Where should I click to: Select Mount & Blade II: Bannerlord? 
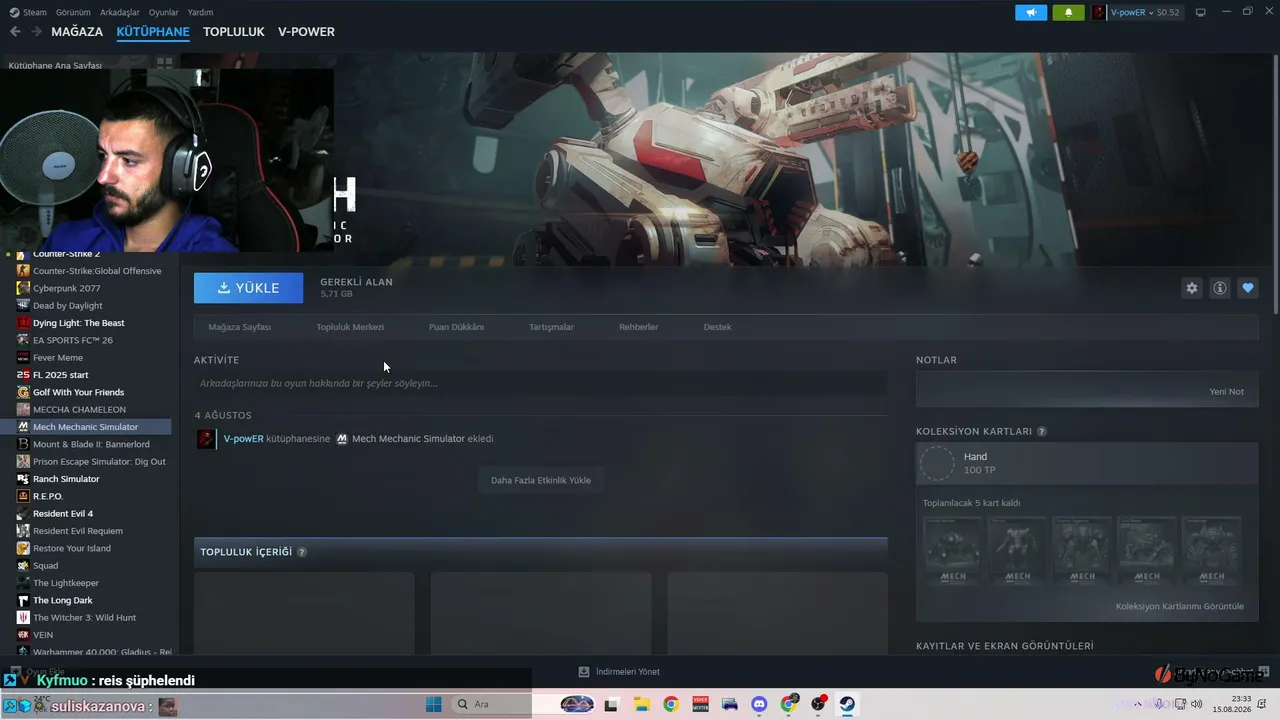click(x=90, y=444)
